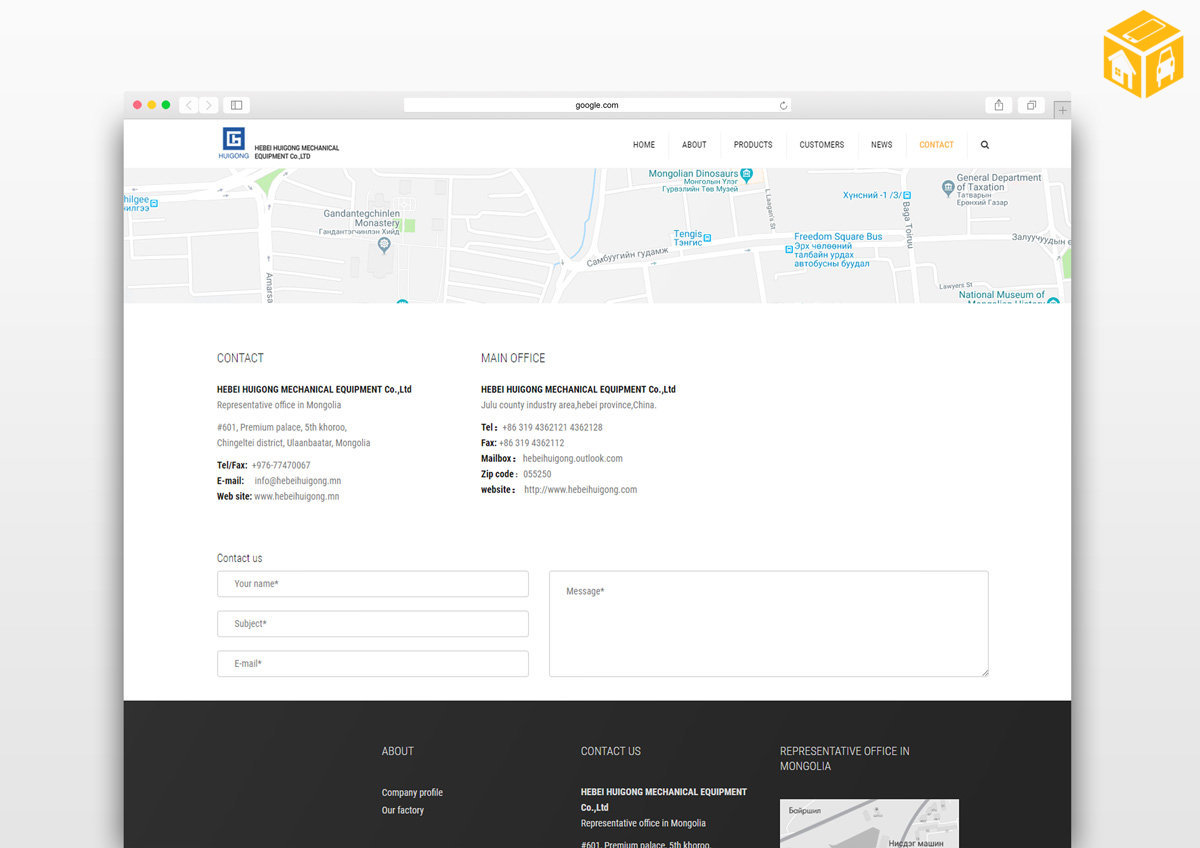Click the browser forward arrow button
The image size is (1200, 848).
click(208, 105)
